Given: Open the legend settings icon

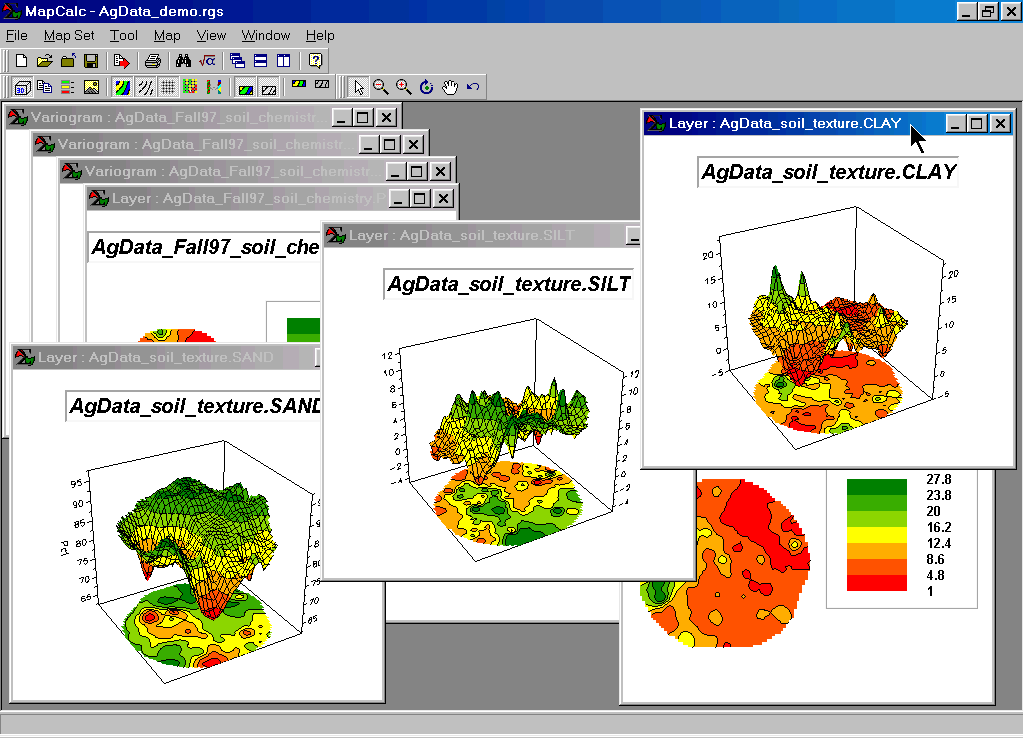Looking at the screenshot, I should tap(68, 87).
